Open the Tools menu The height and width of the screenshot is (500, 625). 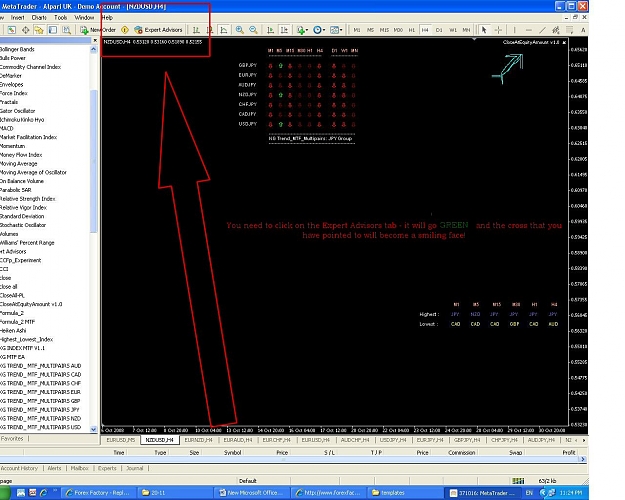[x=60, y=18]
